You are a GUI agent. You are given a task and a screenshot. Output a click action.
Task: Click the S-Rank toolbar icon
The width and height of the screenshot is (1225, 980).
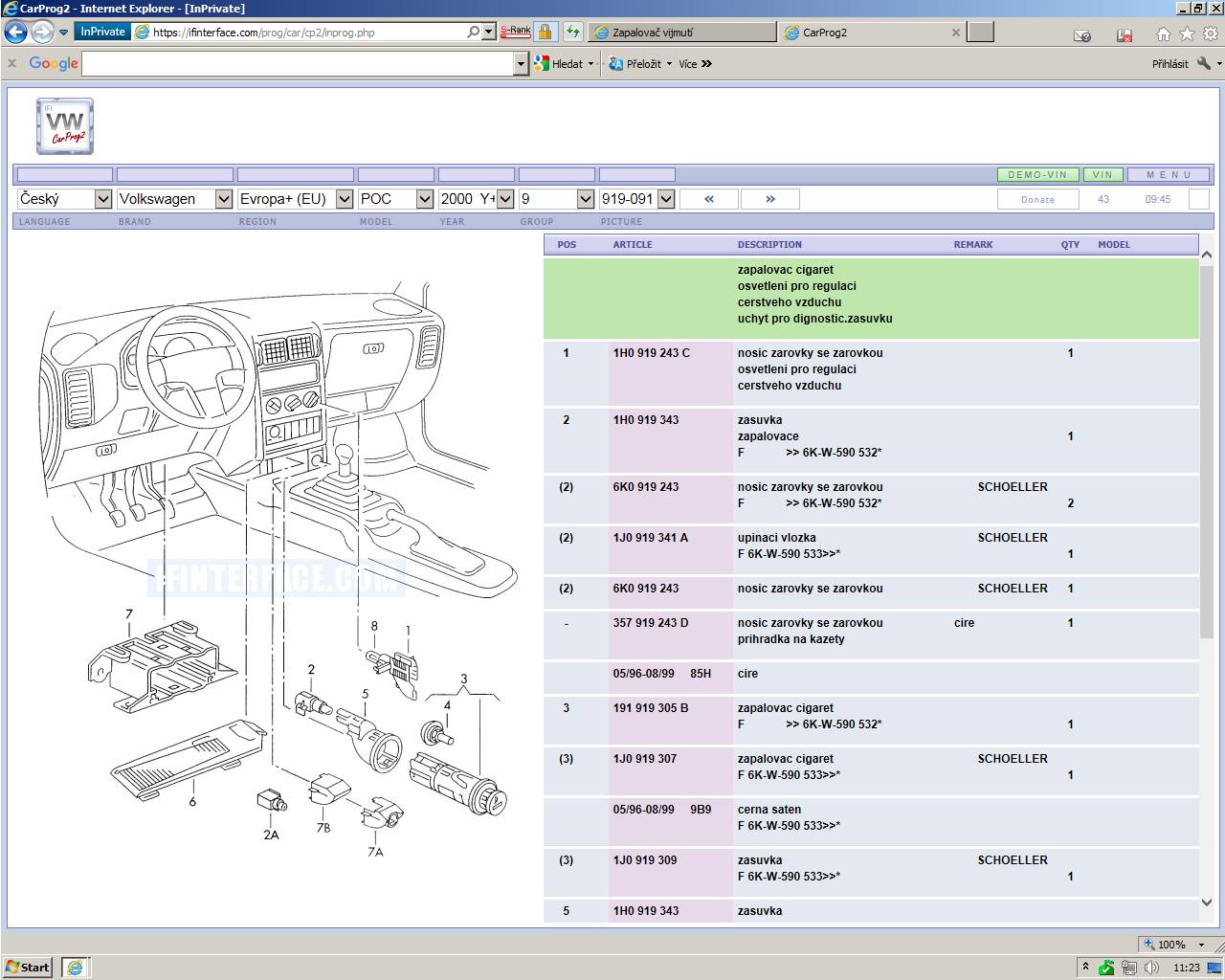(515, 32)
